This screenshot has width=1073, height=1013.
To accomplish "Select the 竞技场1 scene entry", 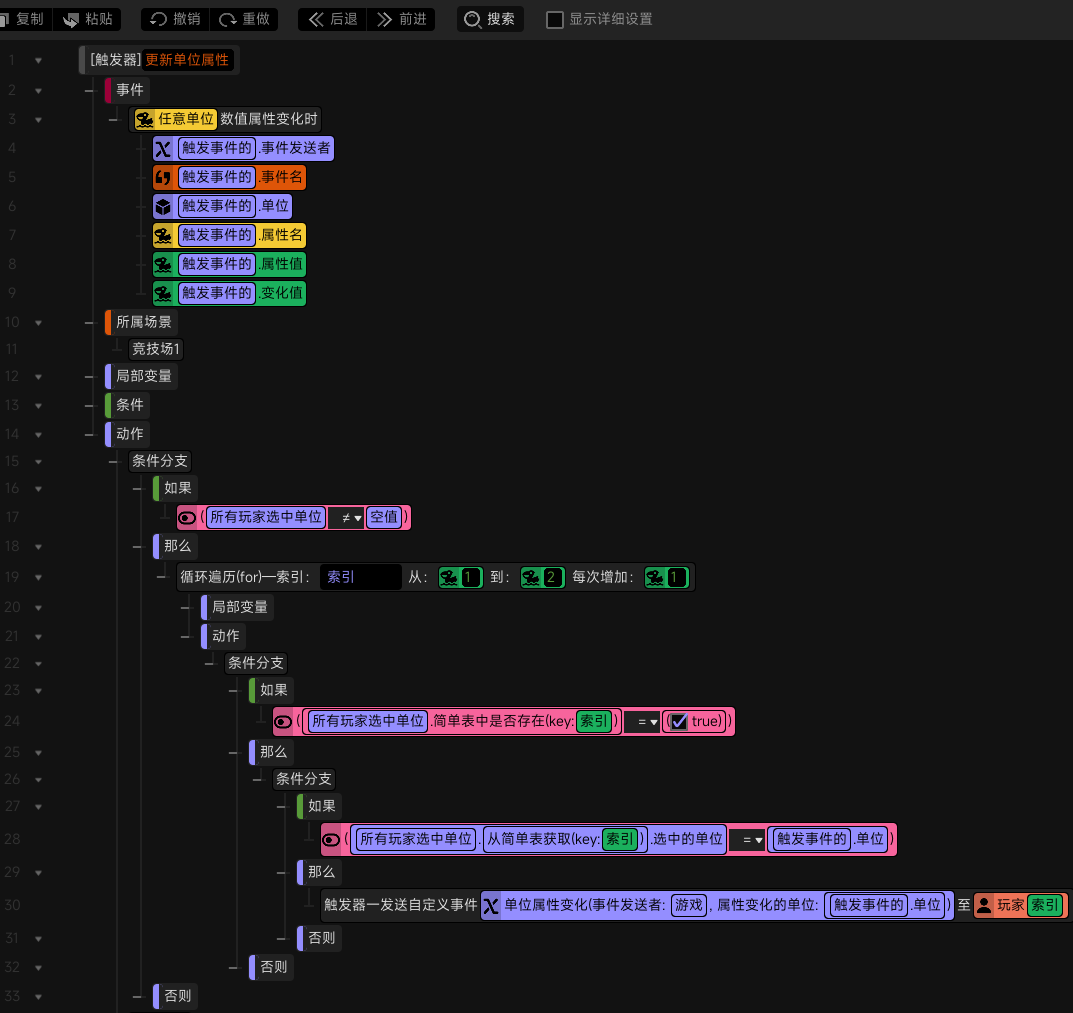I will [156, 349].
